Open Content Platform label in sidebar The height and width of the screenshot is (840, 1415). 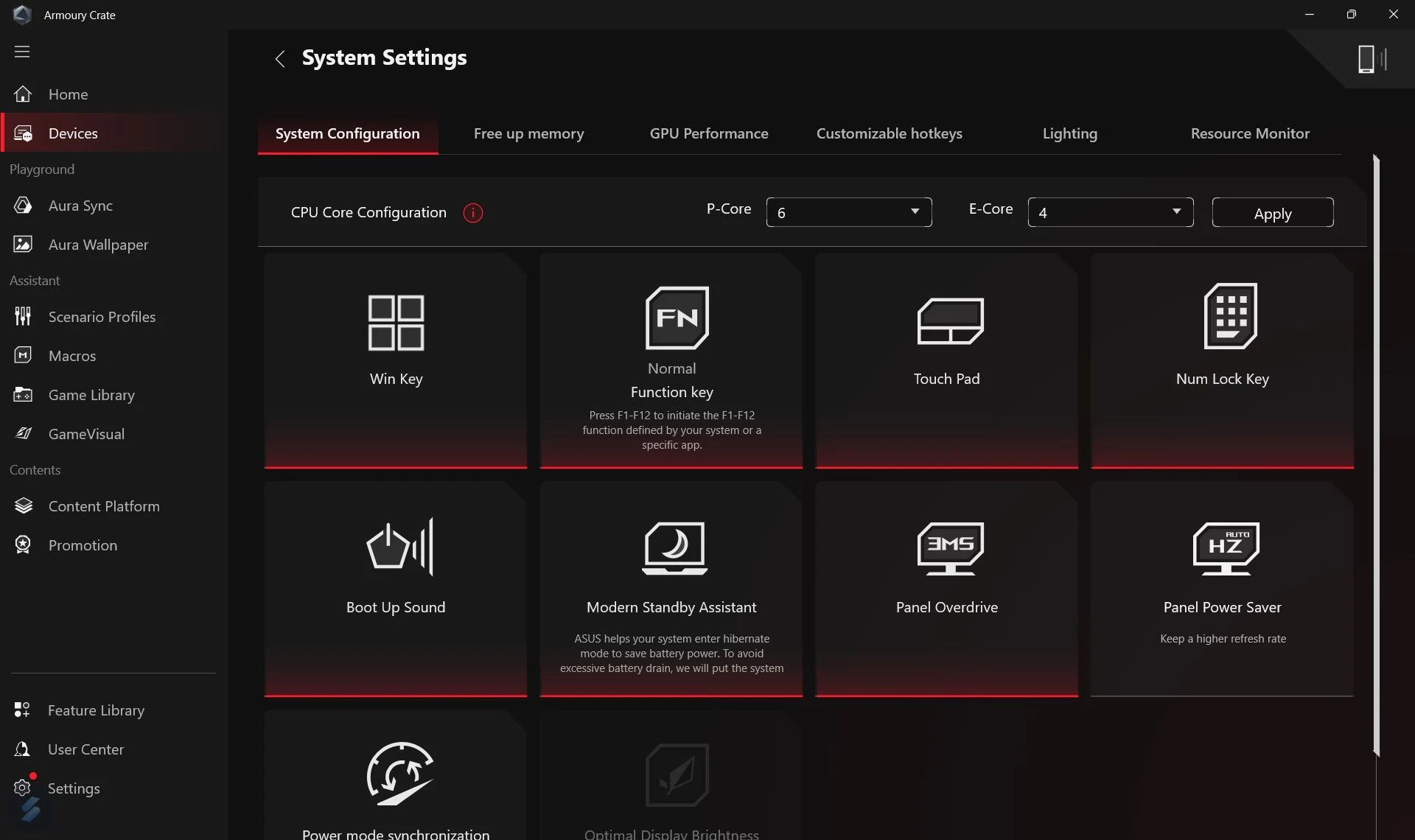[x=104, y=506]
